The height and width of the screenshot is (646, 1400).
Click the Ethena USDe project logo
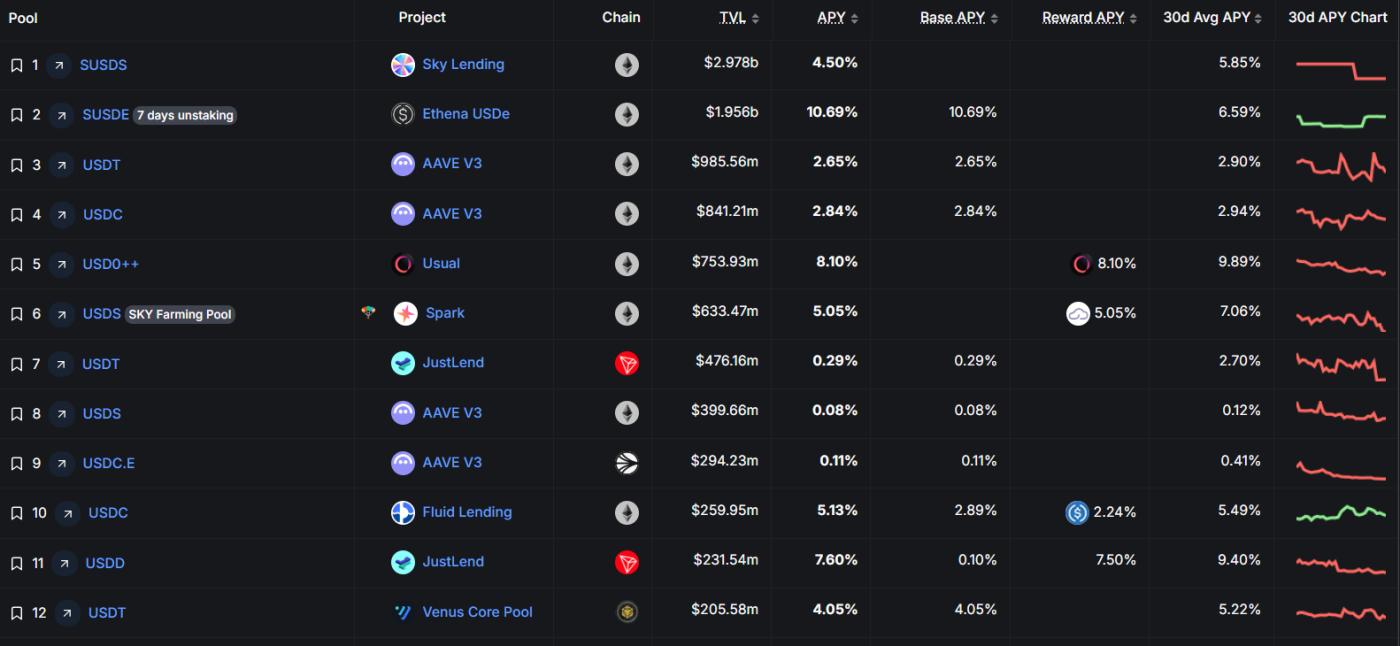coord(402,114)
